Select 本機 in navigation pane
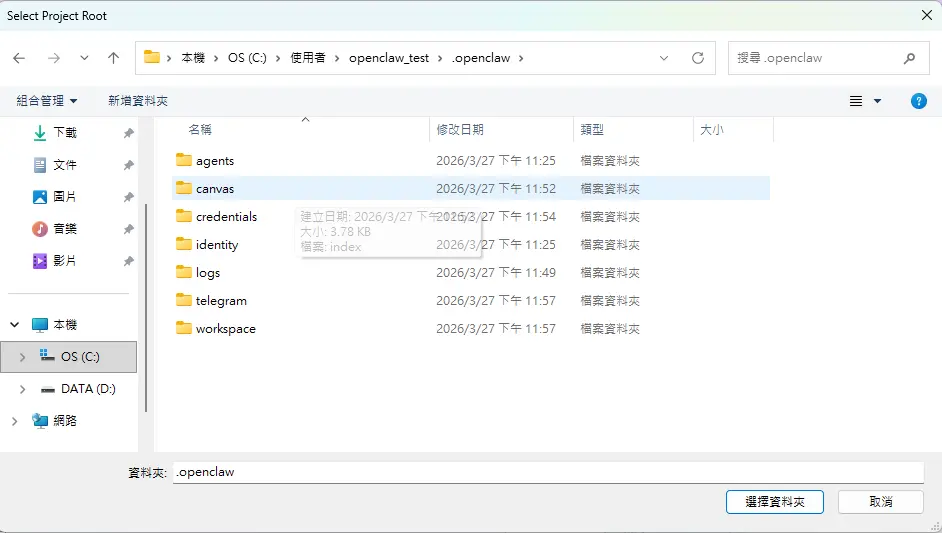Image resolution: width=942 pixels, height=533 pixels. (65, 324)
